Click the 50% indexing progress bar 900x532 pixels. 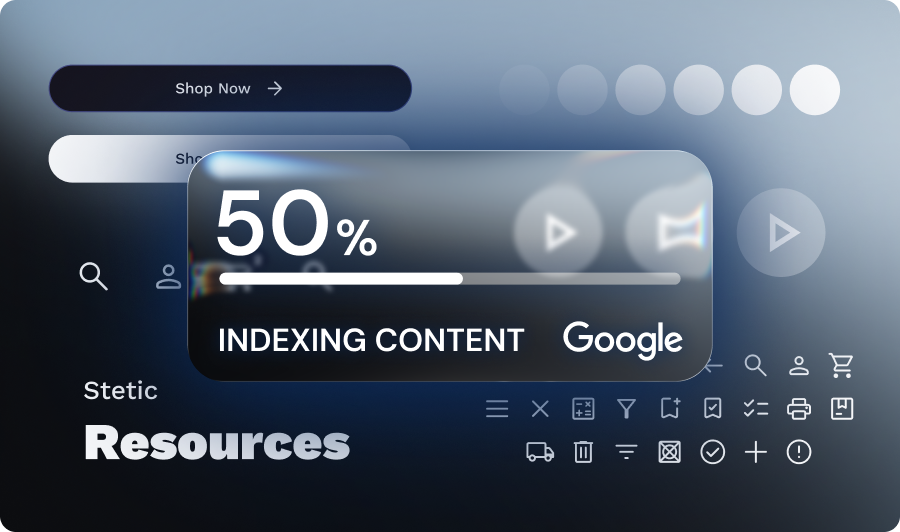[449, 279]
